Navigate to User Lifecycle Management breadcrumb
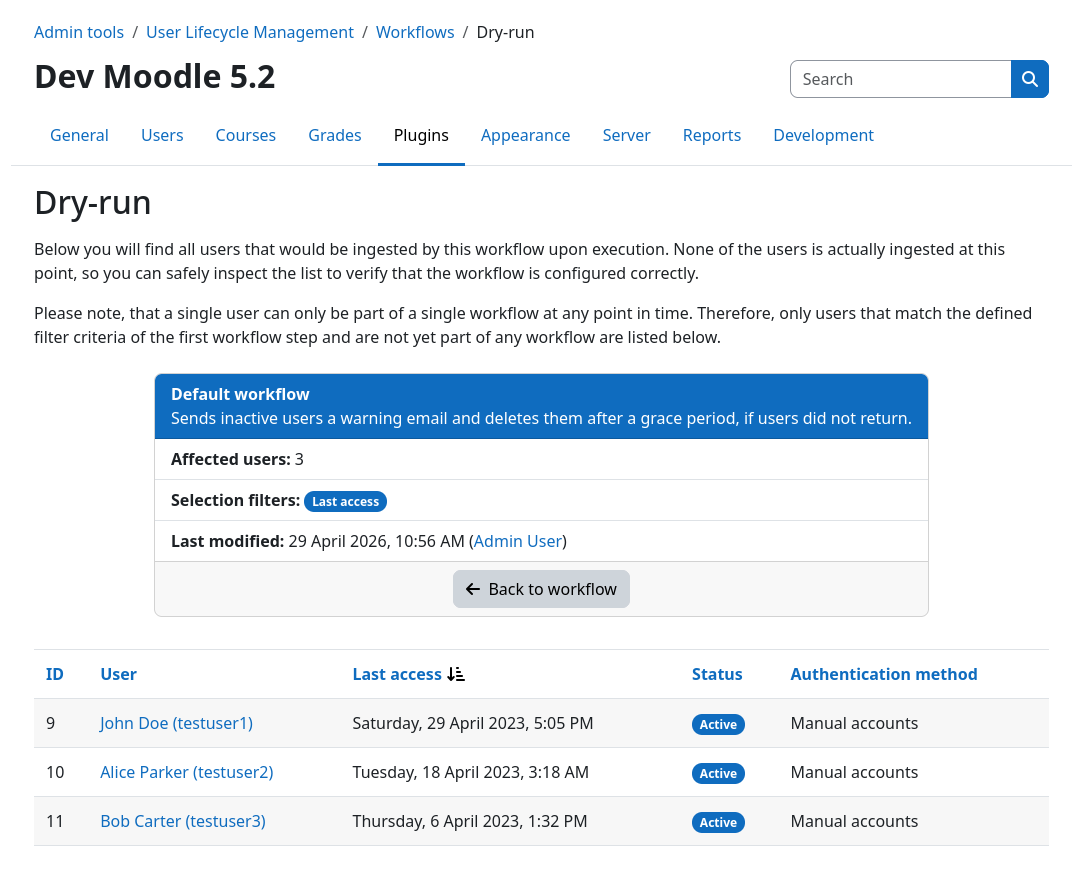 point(250,32)
